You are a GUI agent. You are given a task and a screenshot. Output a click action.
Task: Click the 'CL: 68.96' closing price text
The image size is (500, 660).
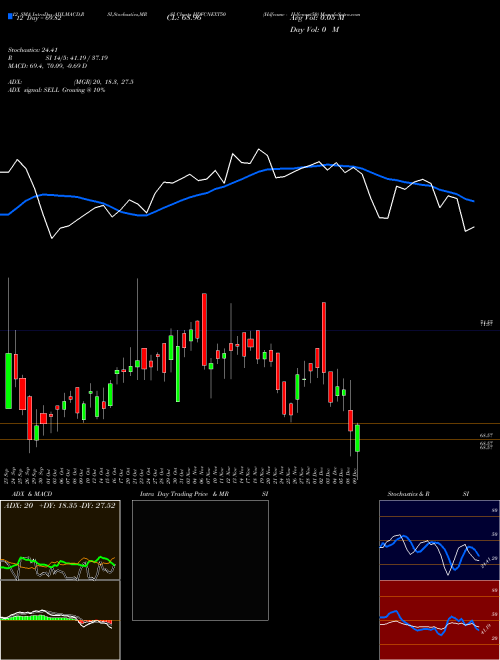(184, 18)
